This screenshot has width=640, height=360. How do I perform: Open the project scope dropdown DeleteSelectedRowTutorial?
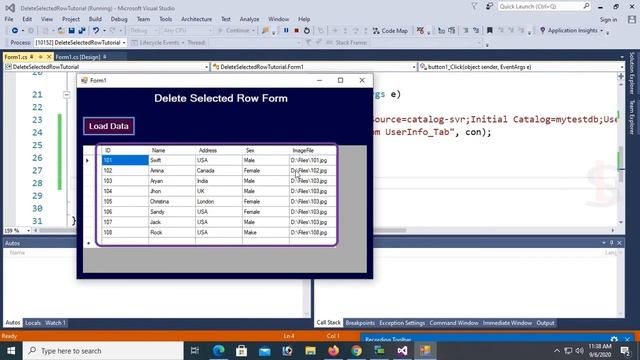pyautogui.click(x=106, y=67)
